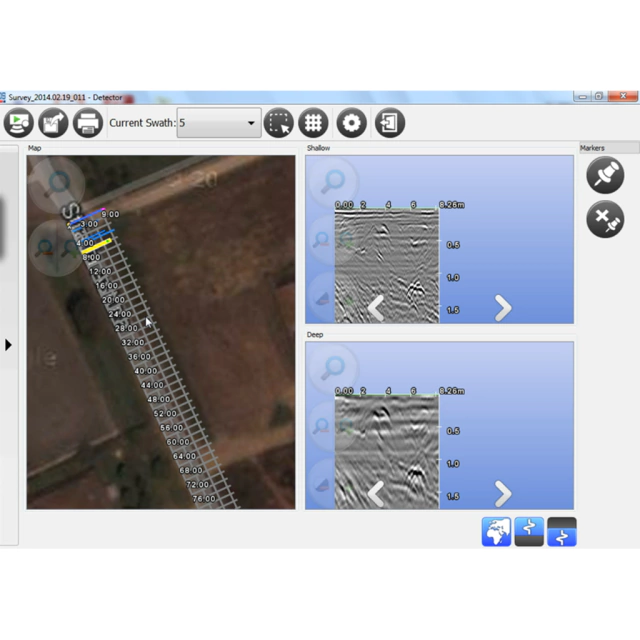Open the Current Swath dropdown
The width and height of the screenshot is (640, 640).
click(250, 123)
